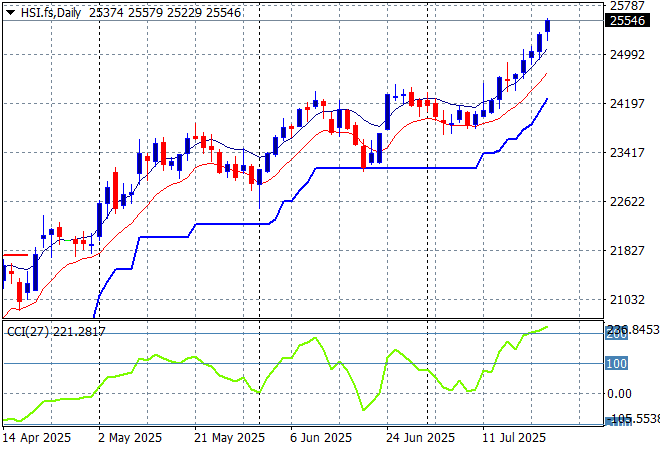The image size is (660, 450).
Task: Click the 25787 price axis label
Action: (627, 6)
